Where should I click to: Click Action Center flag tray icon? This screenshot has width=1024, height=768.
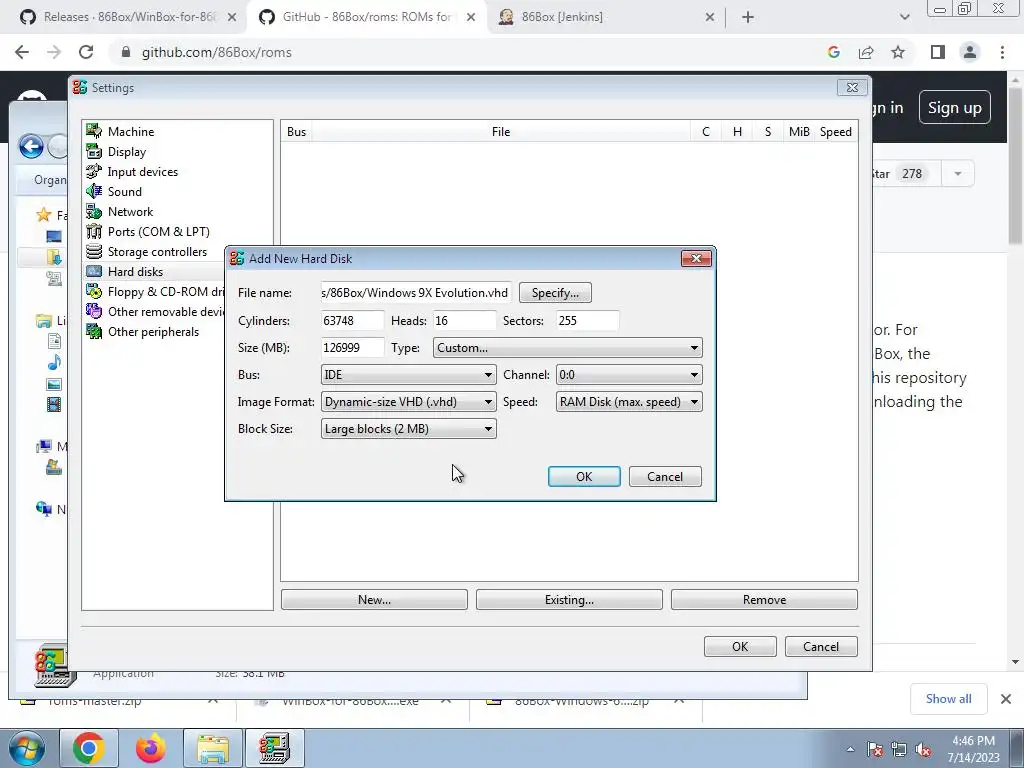(x=875, y=750)
